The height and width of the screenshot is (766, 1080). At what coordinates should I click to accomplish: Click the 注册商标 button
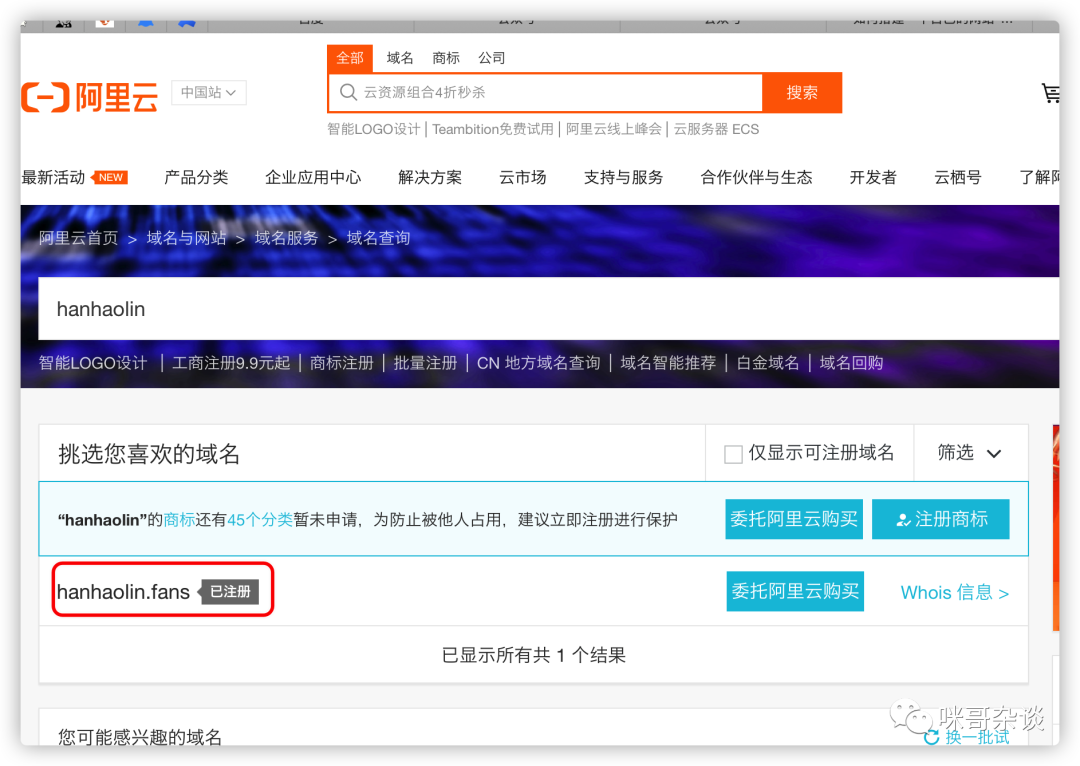[941, 519]
